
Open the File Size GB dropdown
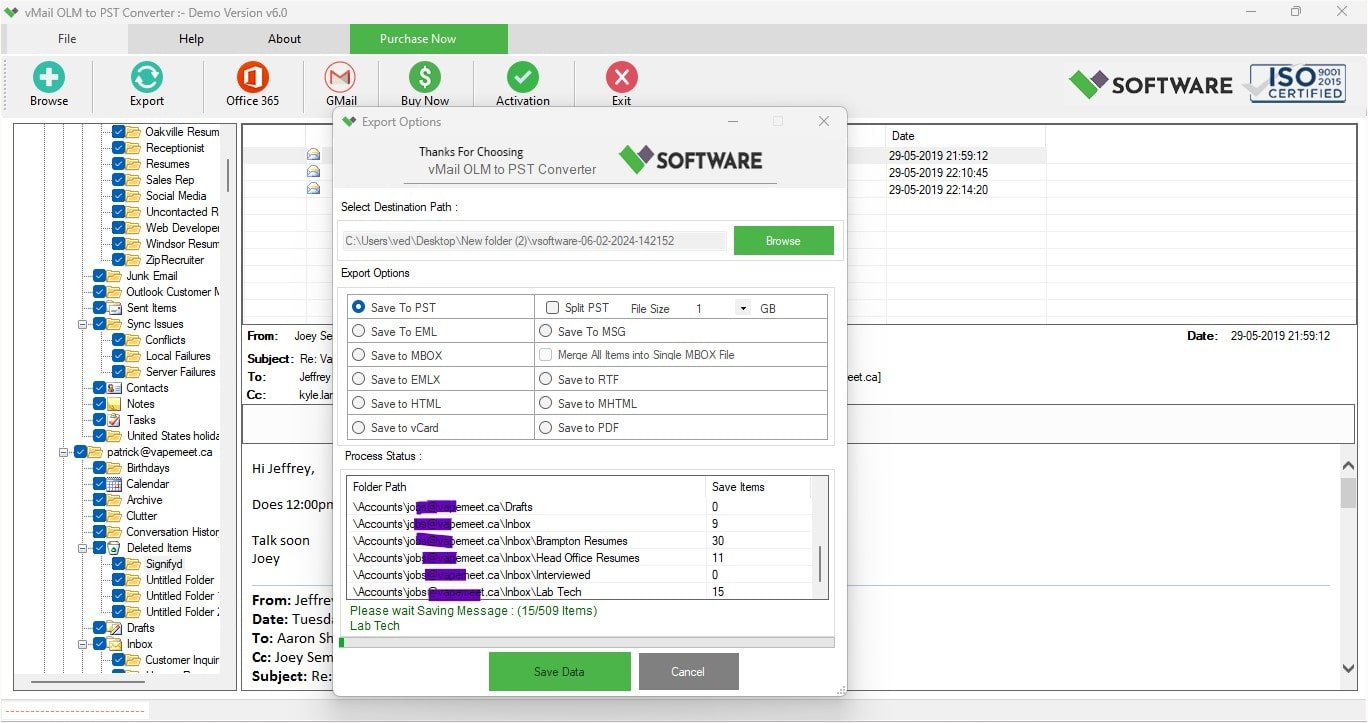[743, 308]
